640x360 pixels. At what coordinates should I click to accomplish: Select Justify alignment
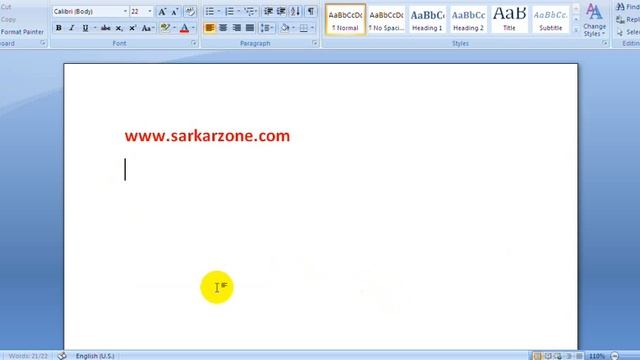250,28
